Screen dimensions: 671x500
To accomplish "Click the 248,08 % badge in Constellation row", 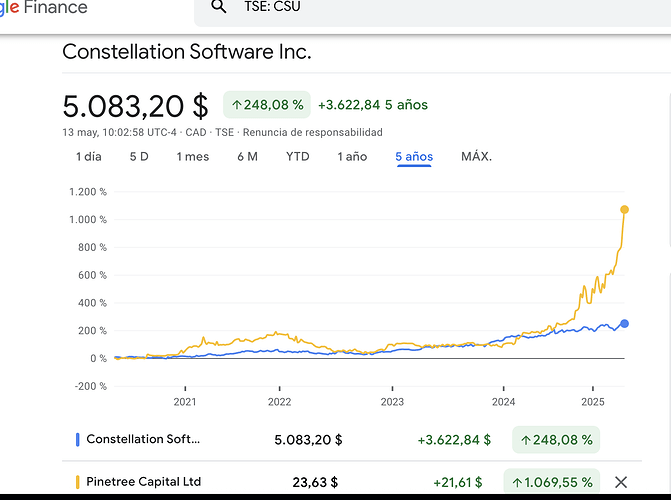I will tap(556, 440).
